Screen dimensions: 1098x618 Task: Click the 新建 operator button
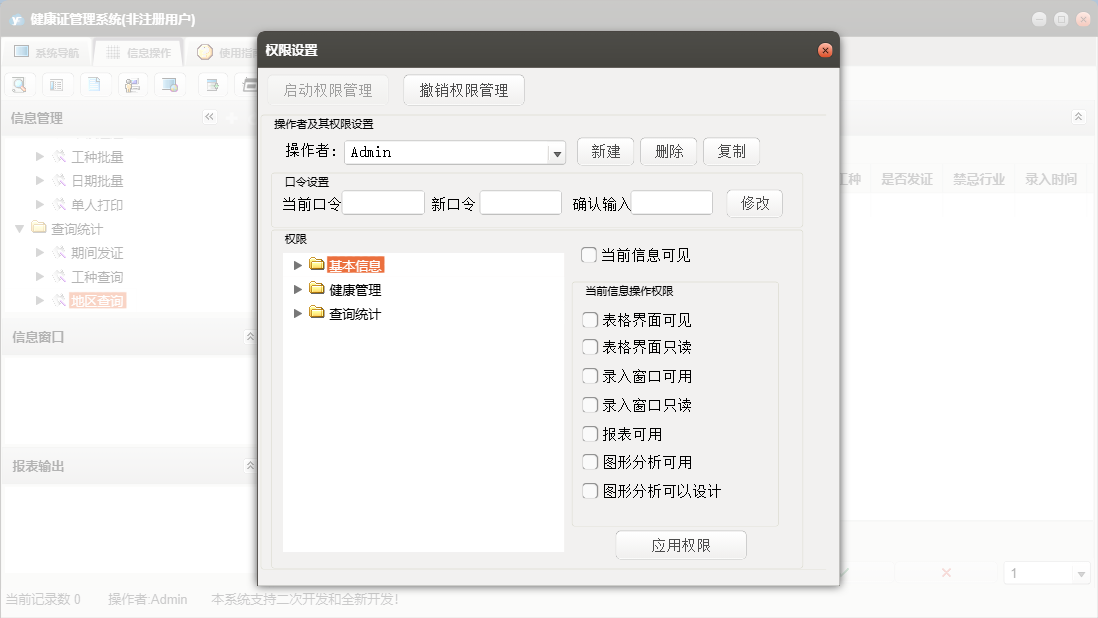(605, 152)
